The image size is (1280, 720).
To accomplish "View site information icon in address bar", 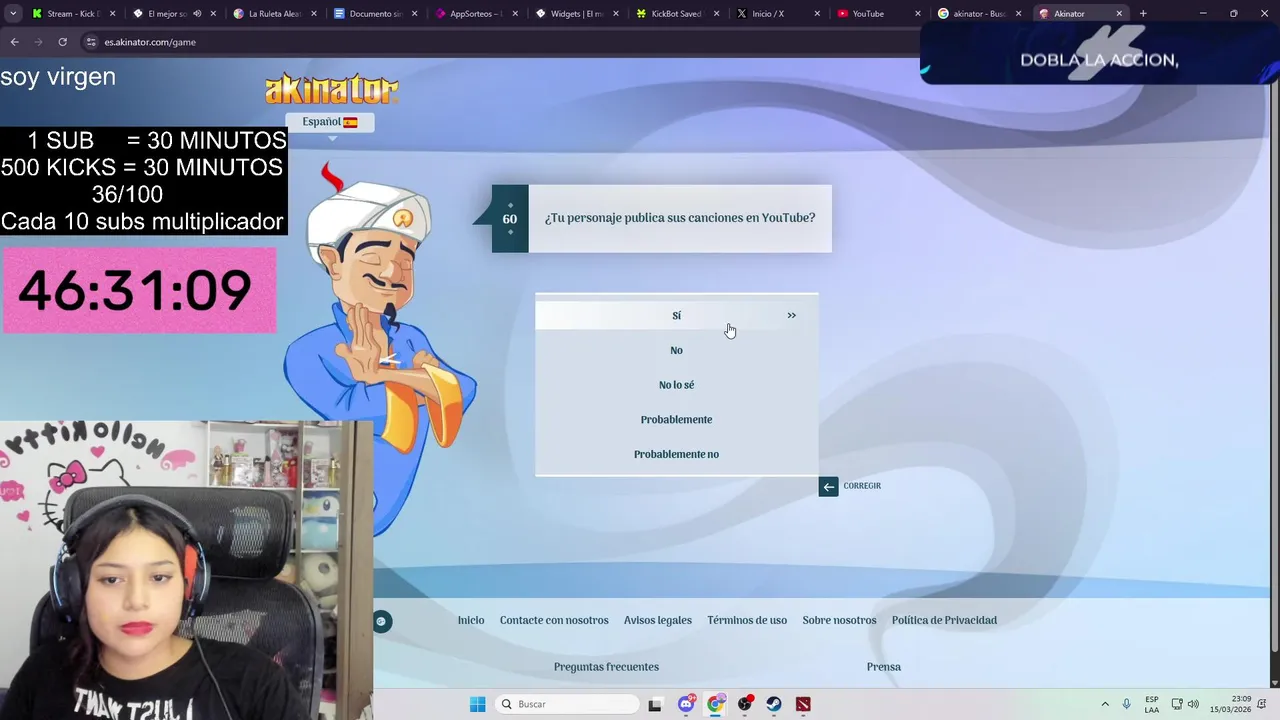I will [91, 42].
